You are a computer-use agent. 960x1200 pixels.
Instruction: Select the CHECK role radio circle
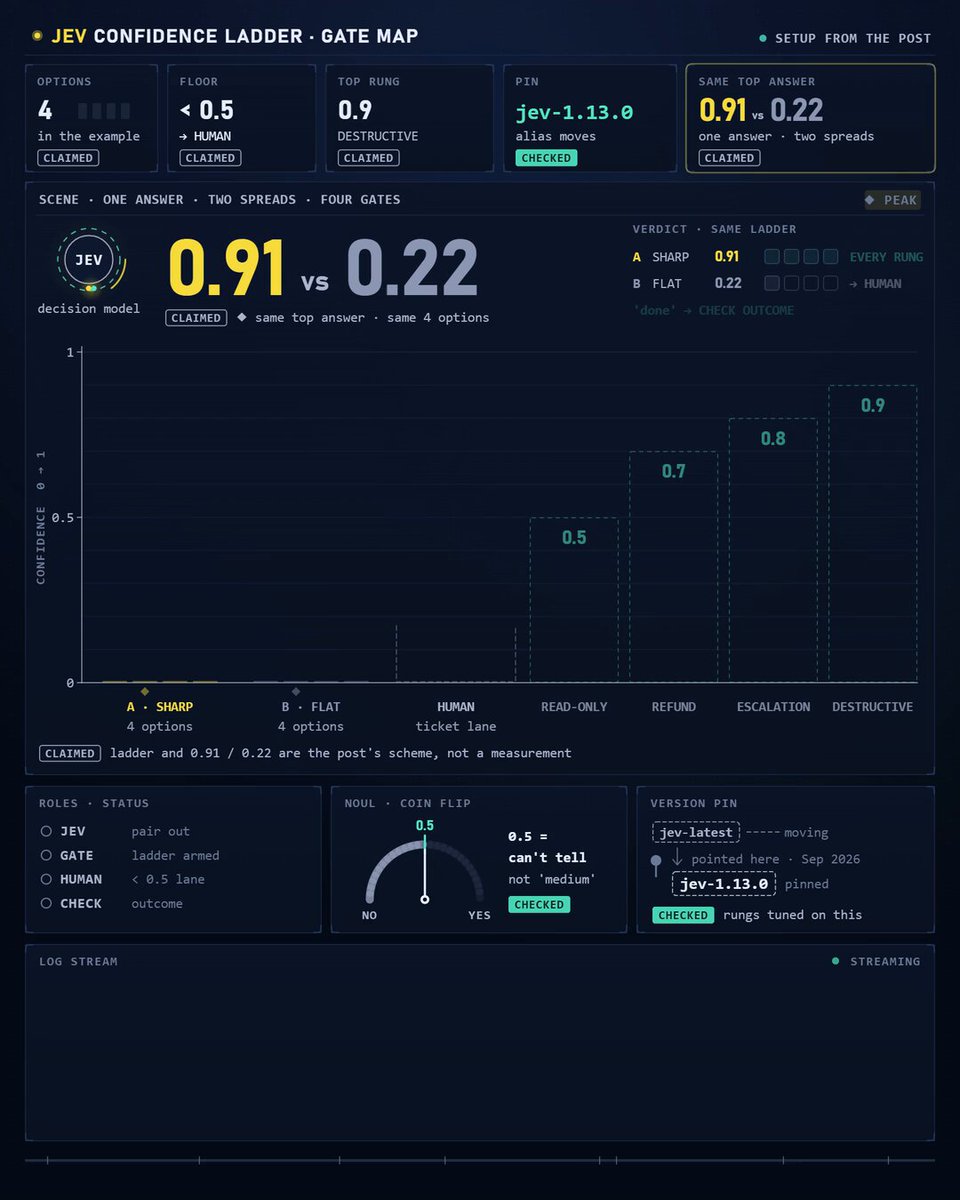pos(46,903)
